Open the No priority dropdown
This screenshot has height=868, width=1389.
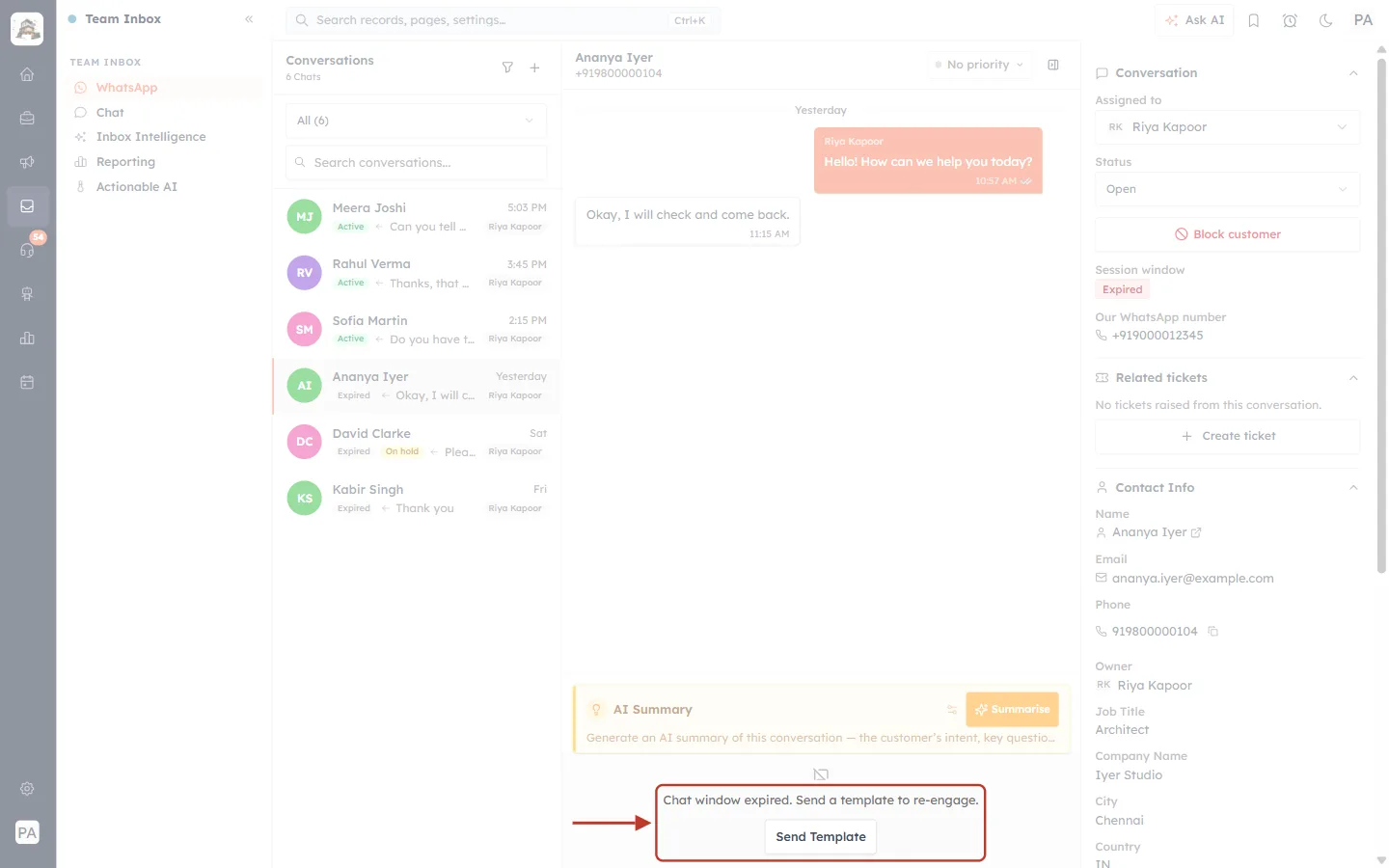pos(979,65)
